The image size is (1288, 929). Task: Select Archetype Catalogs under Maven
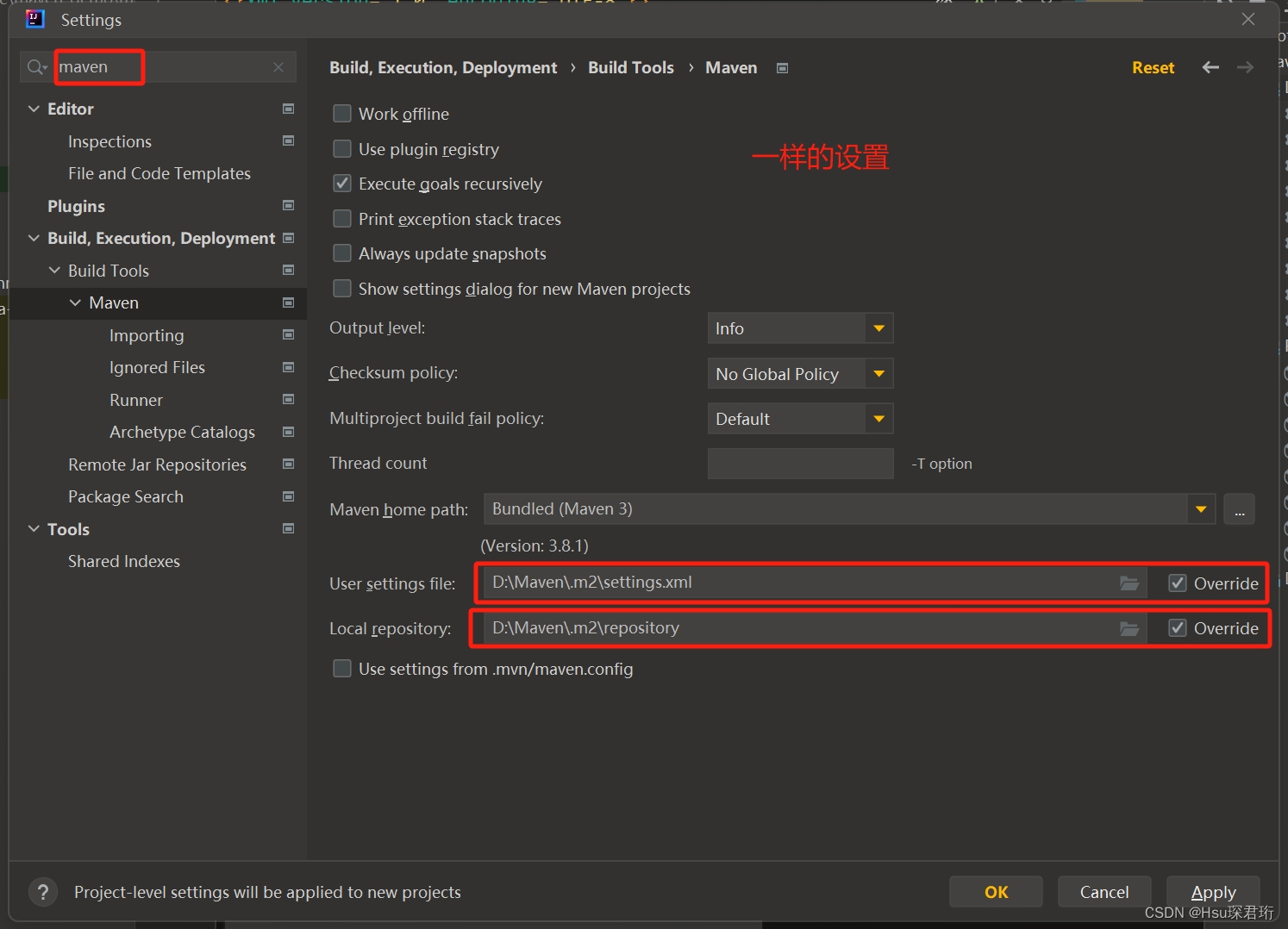pyautogui.click(x=182, y=432)
